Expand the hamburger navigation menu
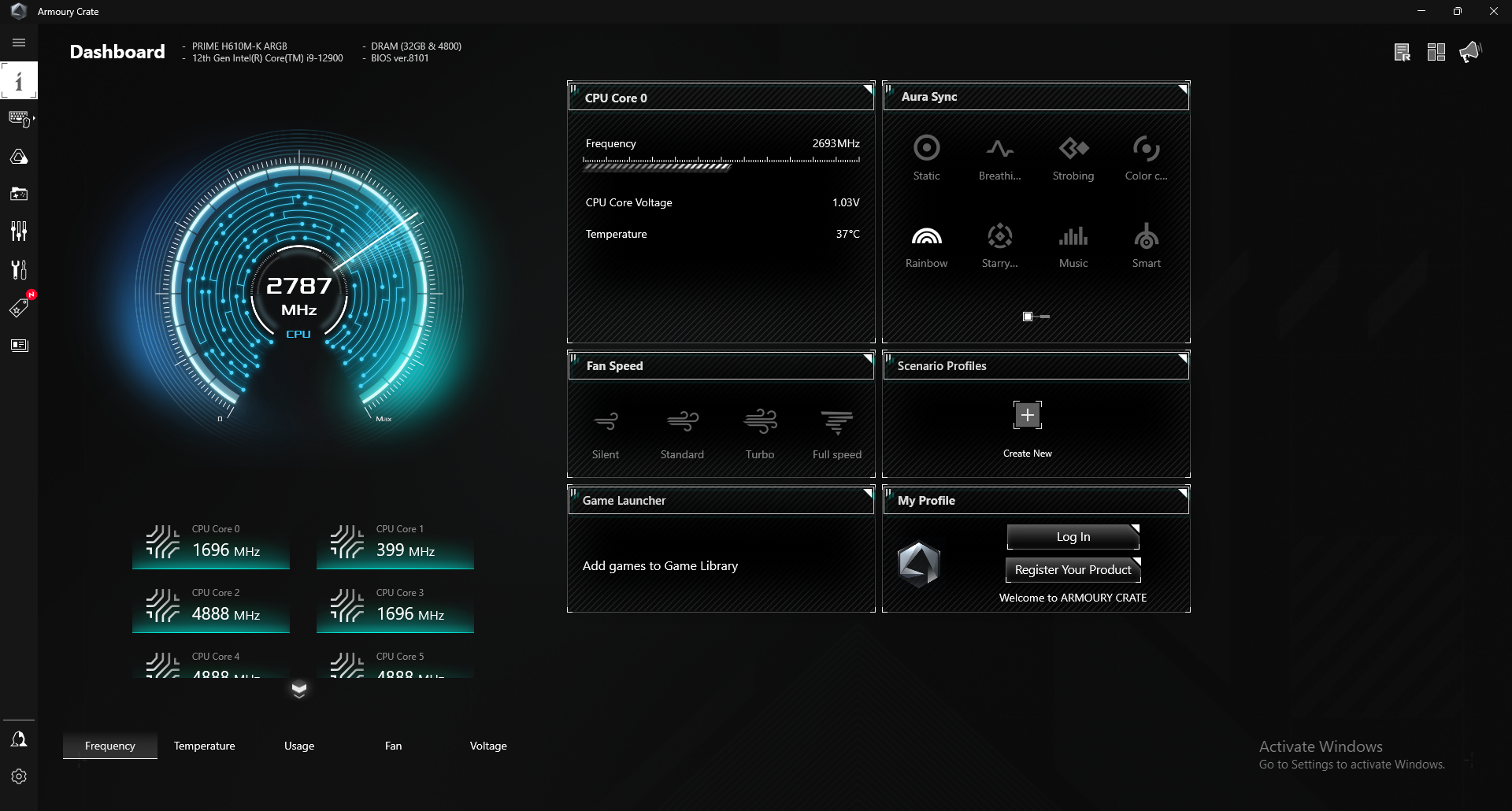Screen dimensions: 1512x811 [x=19, y=43]
